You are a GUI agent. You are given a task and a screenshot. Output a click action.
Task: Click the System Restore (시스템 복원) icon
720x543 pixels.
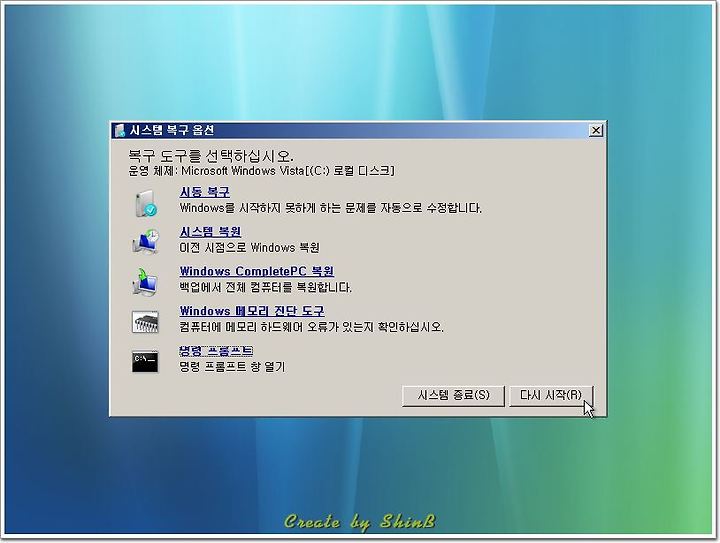[146, 241]
